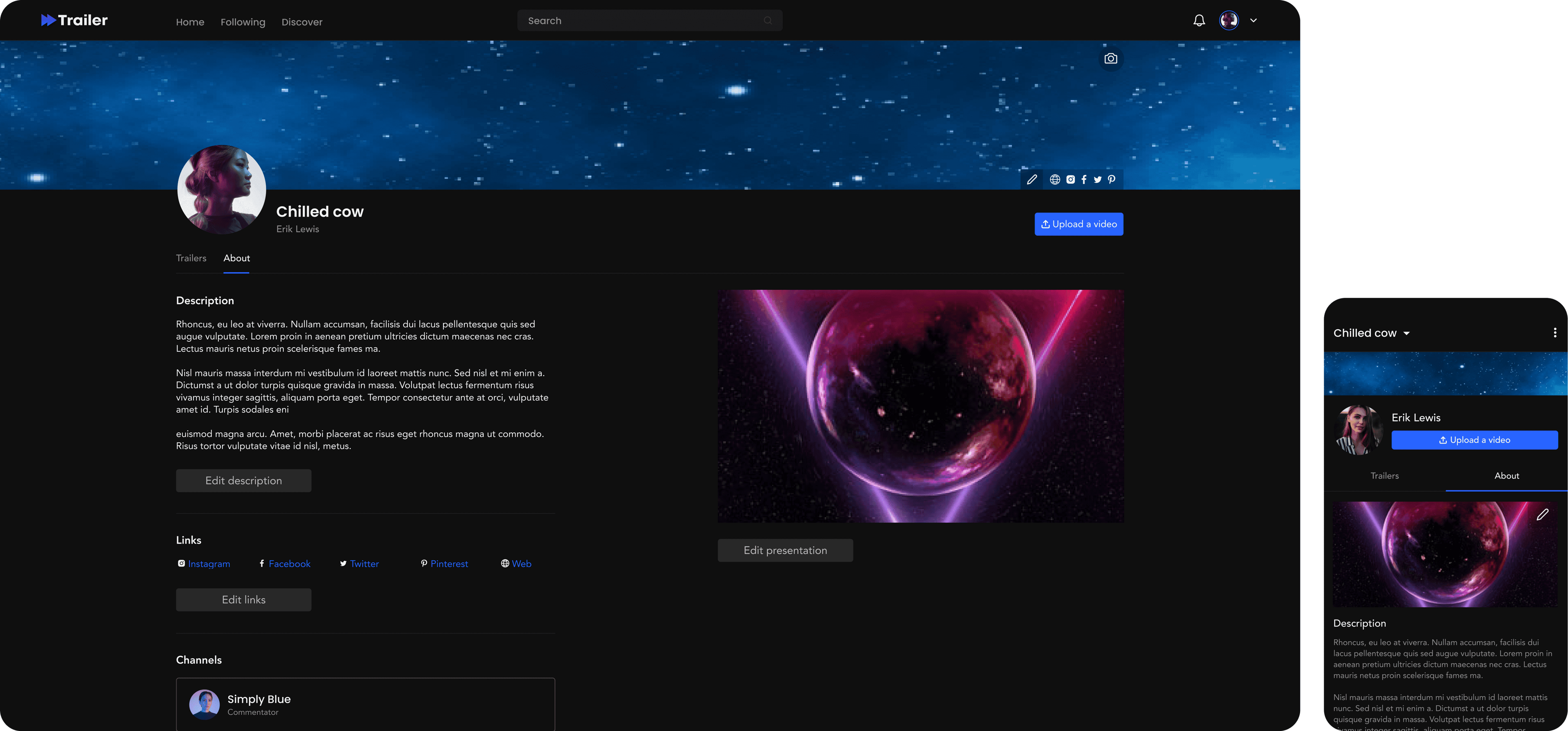The image size is (1568, 731).
Task: Open the notifications bell
Action: point(1199,20)
